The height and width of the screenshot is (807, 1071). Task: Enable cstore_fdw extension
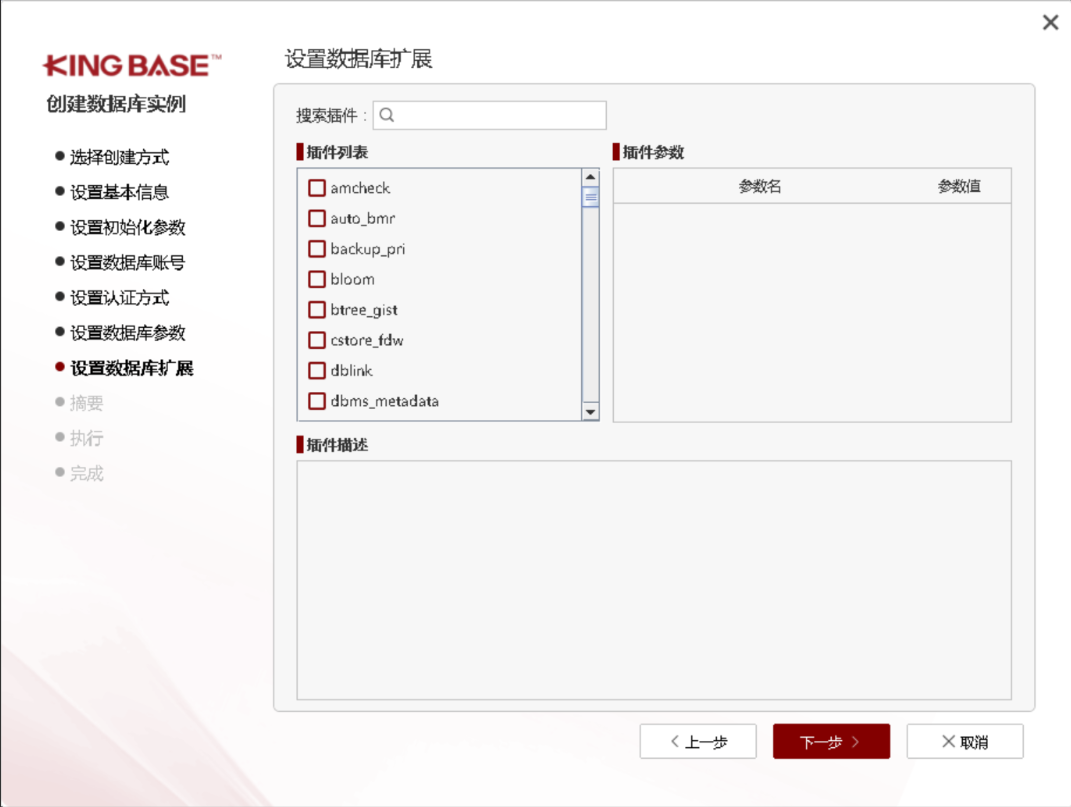coord(317,340)
